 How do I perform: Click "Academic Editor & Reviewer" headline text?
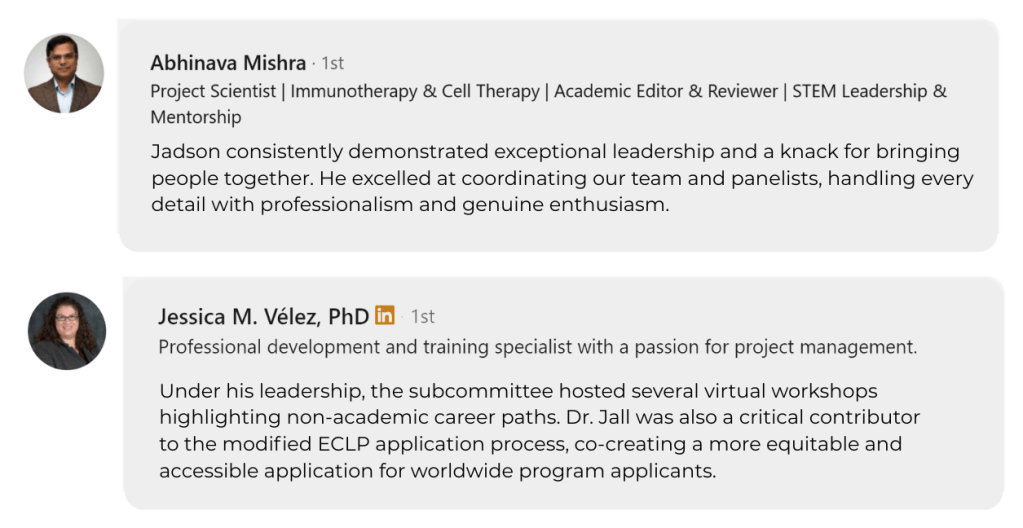pyautogui.click(x=666, y=91)
